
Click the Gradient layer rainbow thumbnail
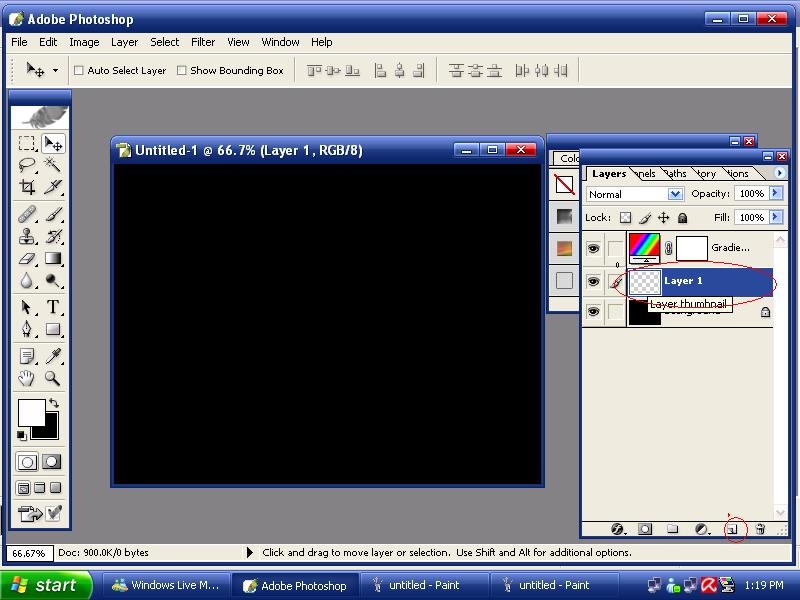(x=644, y=246)
